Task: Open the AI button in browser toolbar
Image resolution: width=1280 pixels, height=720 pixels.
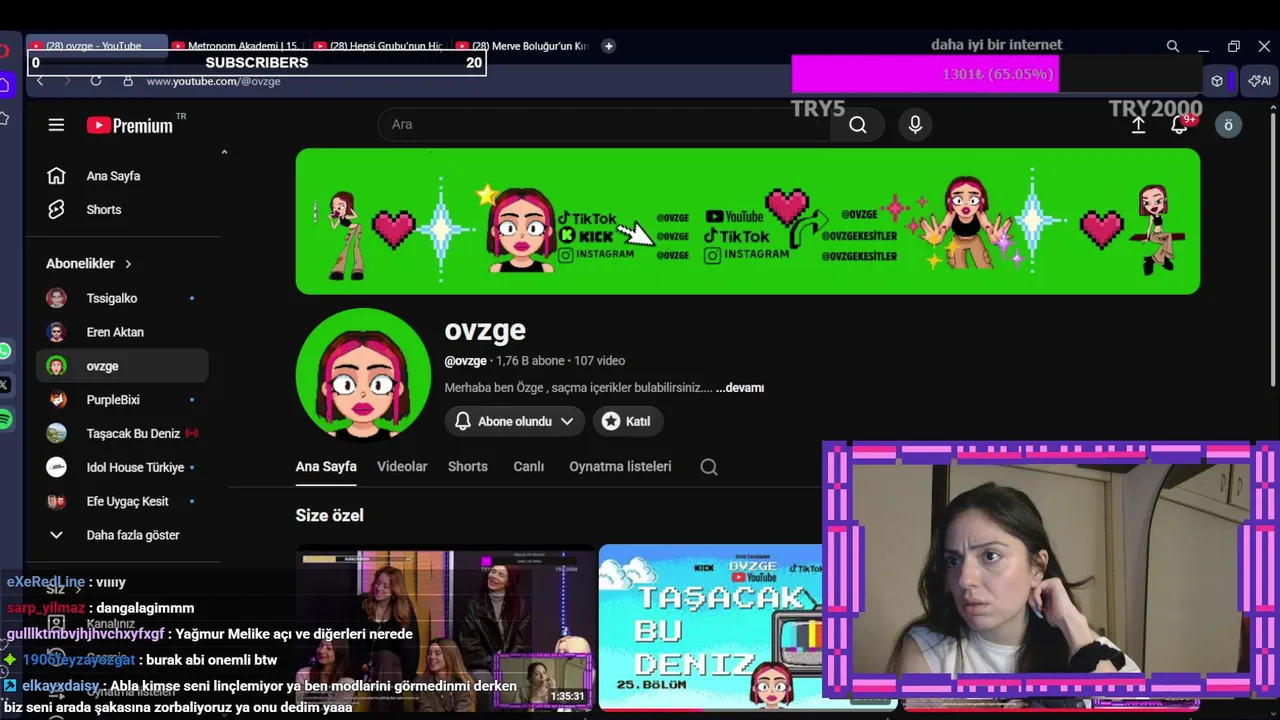Action: (x=1260, y=81)
